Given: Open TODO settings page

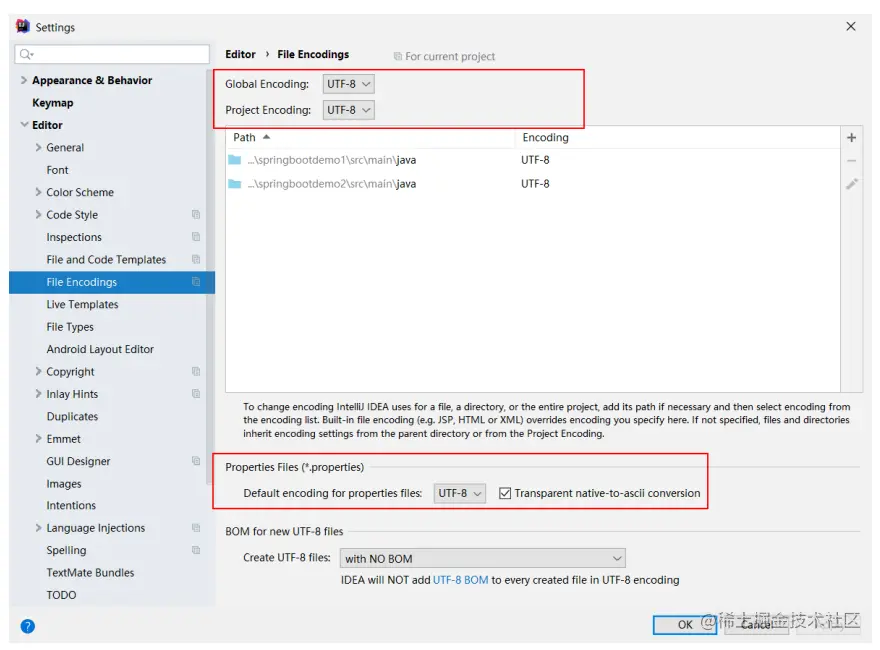Looking at the screenshot, I should (61, 595).
